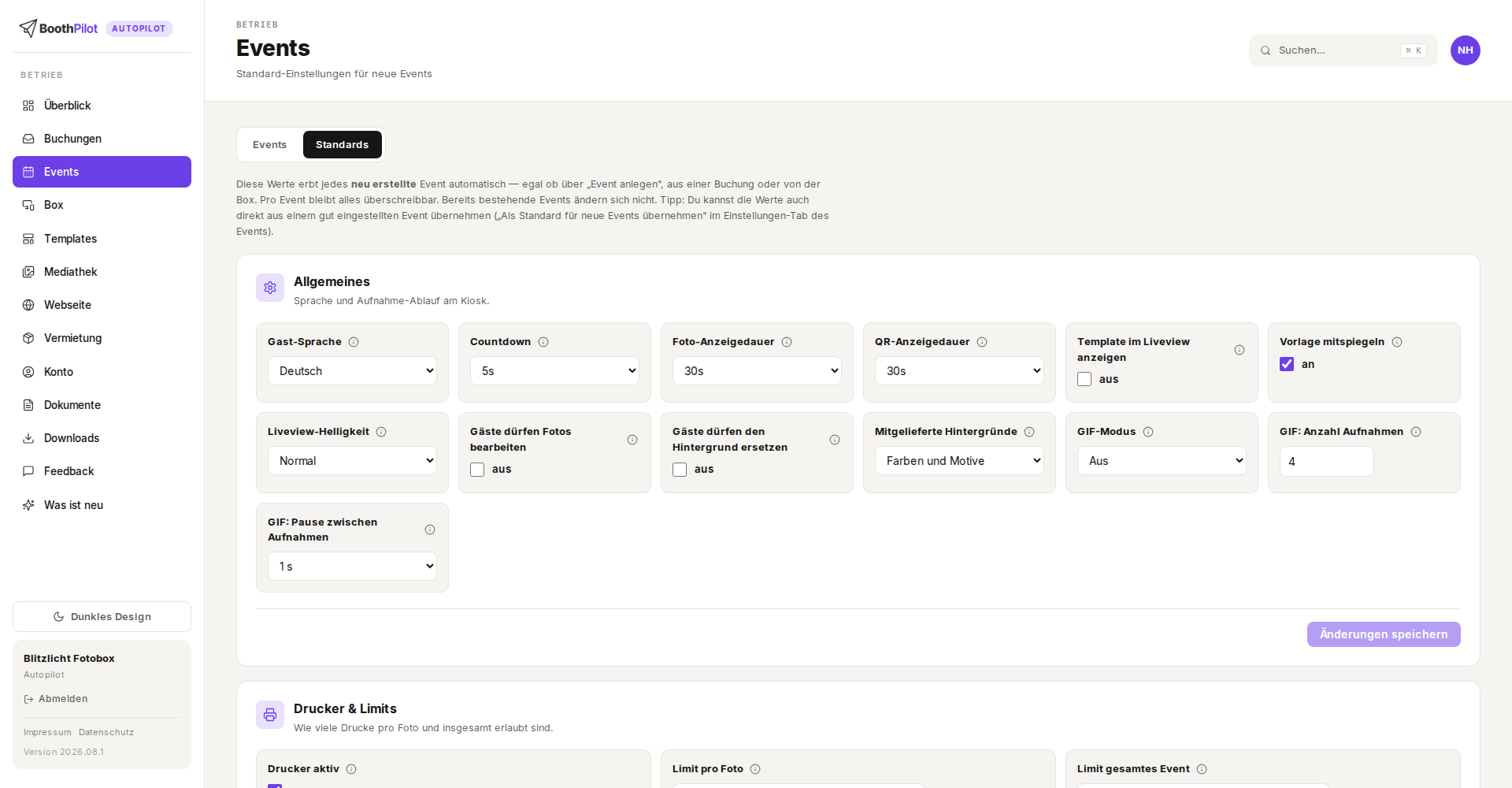Image resolution: width=1512 pixels, height=788 pixels.
Task: Open the Impressum link
Action: coord(47,733)
